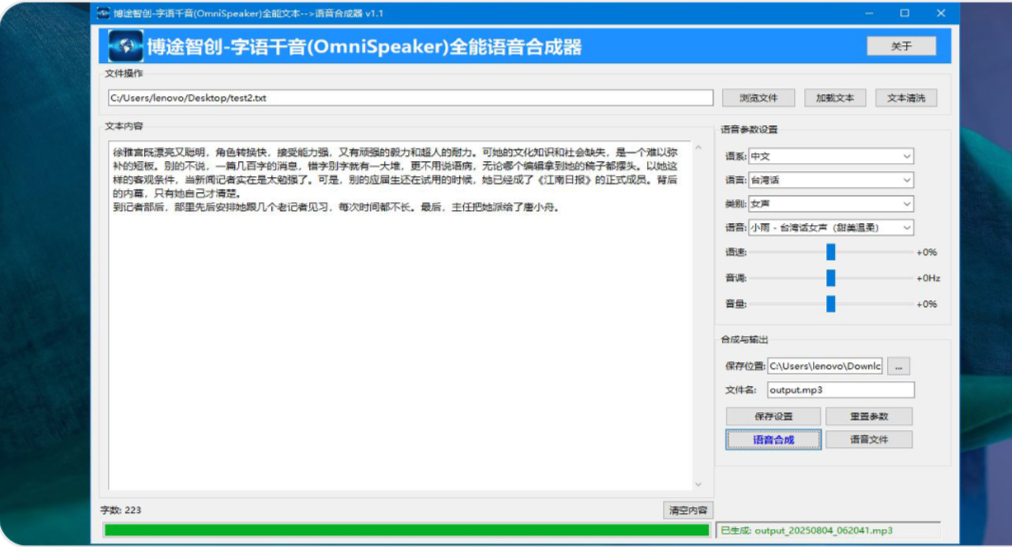Click the 文件名 field with output.mp3

point(840,390)
